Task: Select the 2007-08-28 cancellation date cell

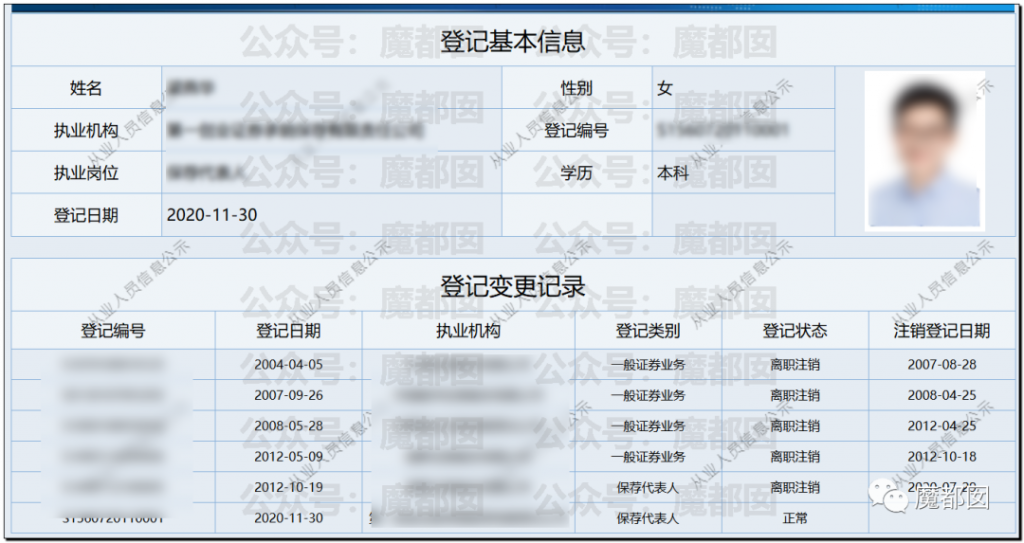Action: 942,365
